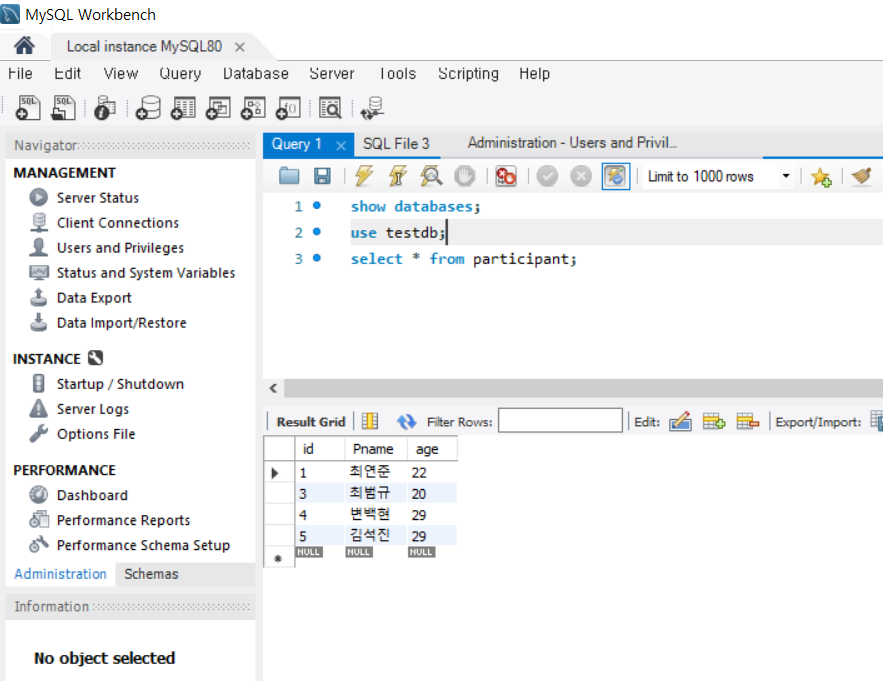
Task: Open Data Export in Navigator
Action: [94, 297]
